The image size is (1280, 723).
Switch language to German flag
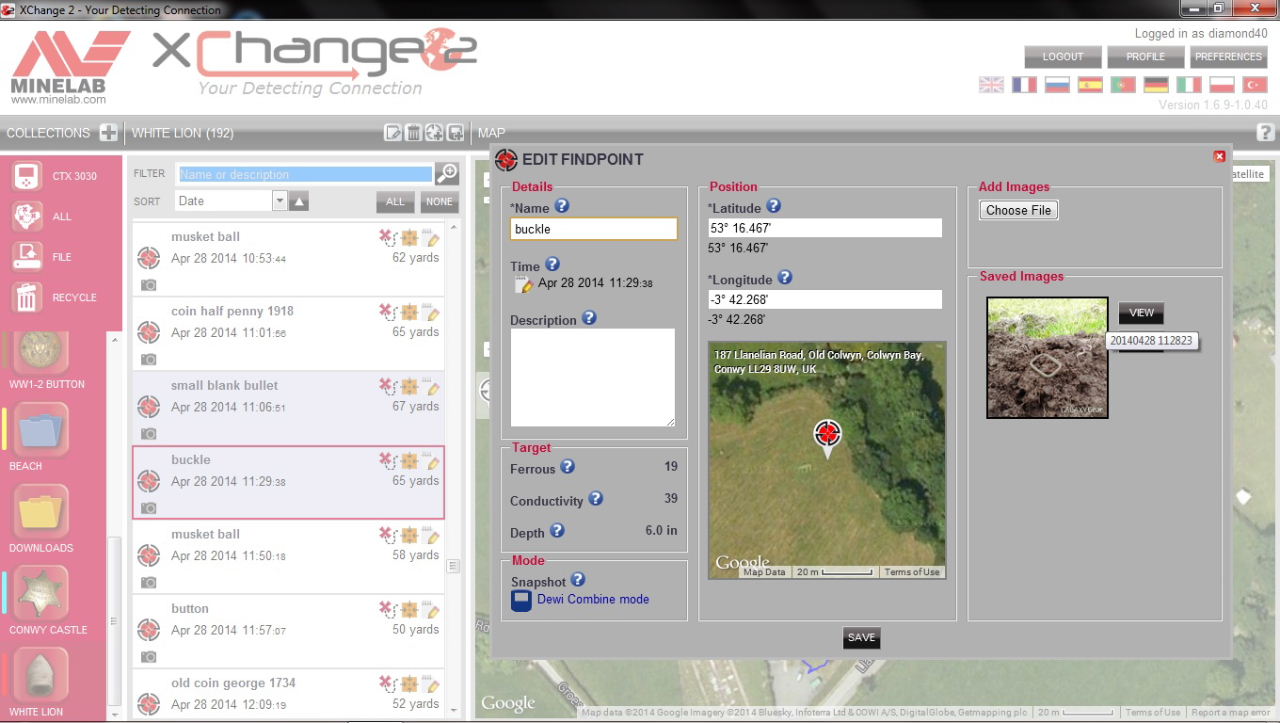tap(1156, 85)
